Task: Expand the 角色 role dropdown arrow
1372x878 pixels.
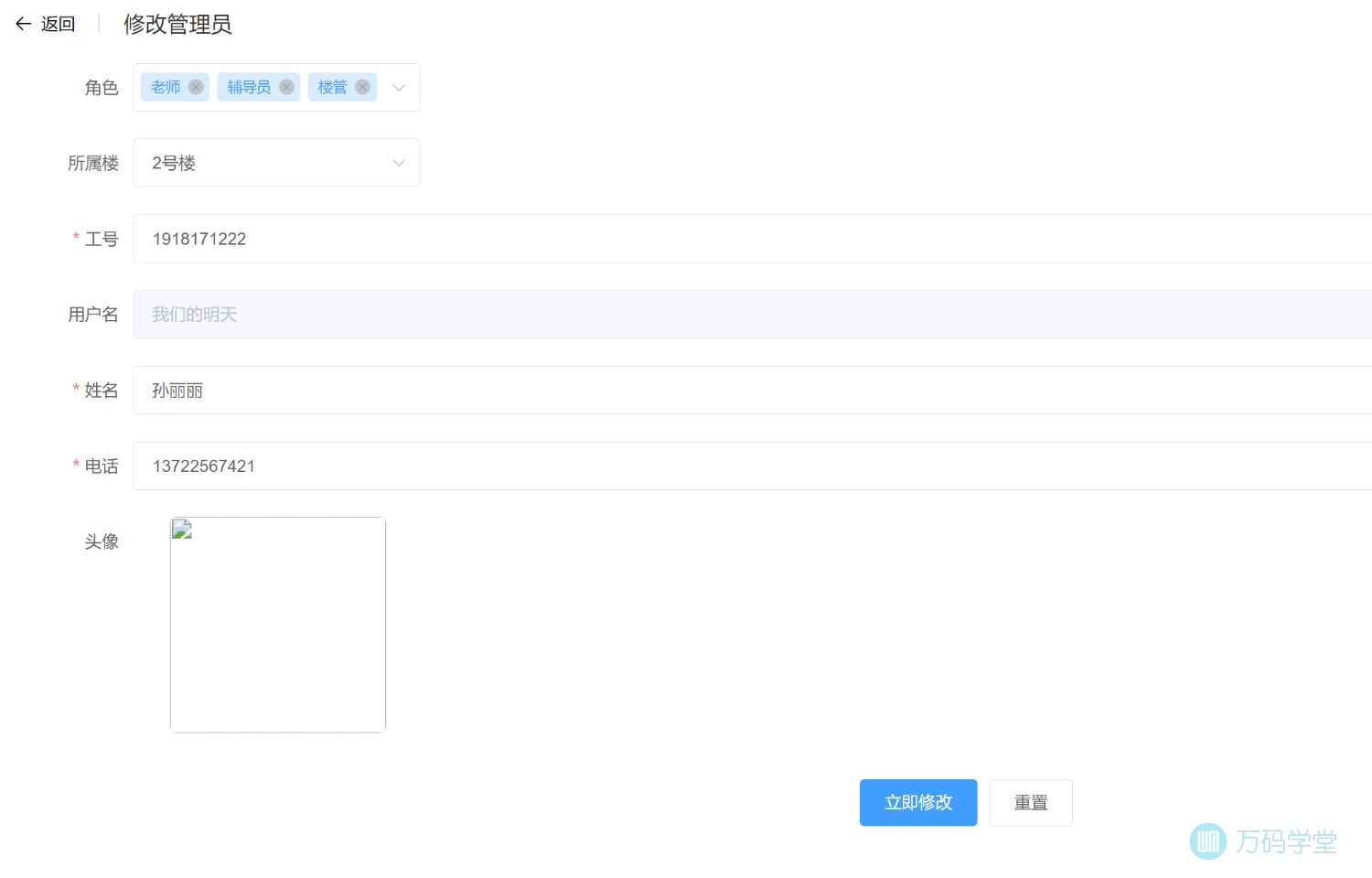Action: pyautogui.click(x=399, y=88)
